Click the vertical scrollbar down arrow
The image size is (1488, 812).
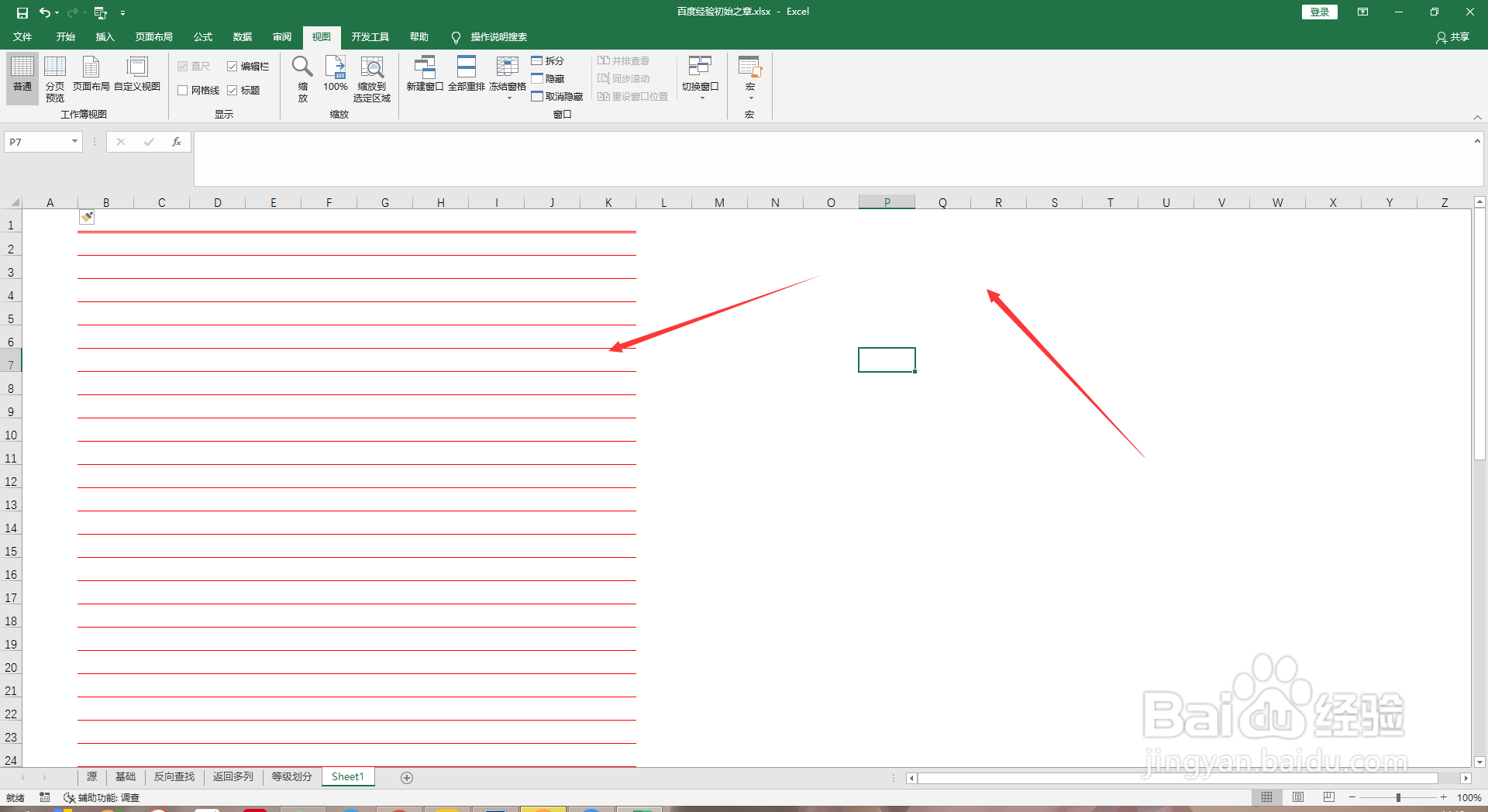(1479, 762)
